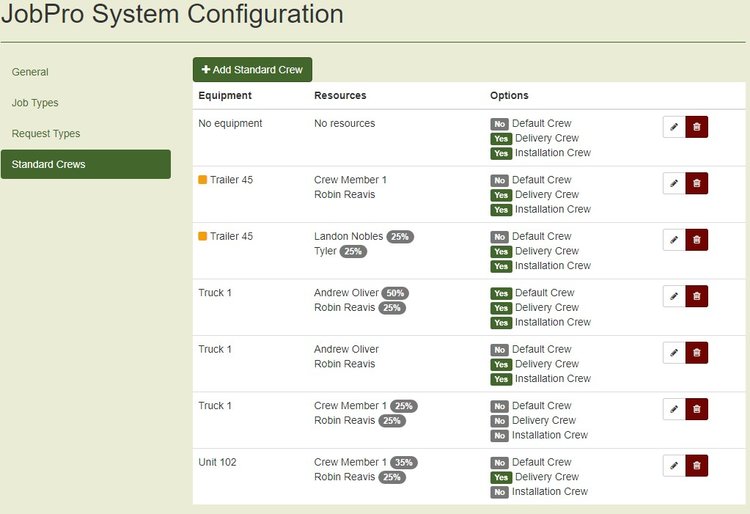Click Add Standard Crew button
Viewport: 750px width, 514px height.
(x=253, y=70)
